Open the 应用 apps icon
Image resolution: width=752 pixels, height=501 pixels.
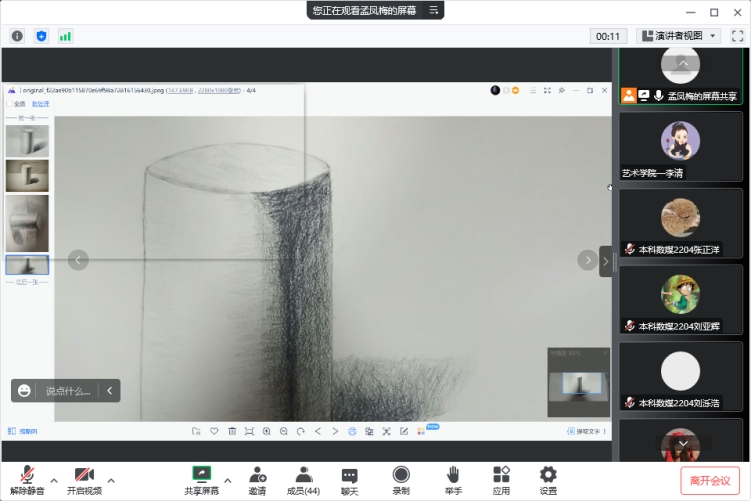point(501,479)
